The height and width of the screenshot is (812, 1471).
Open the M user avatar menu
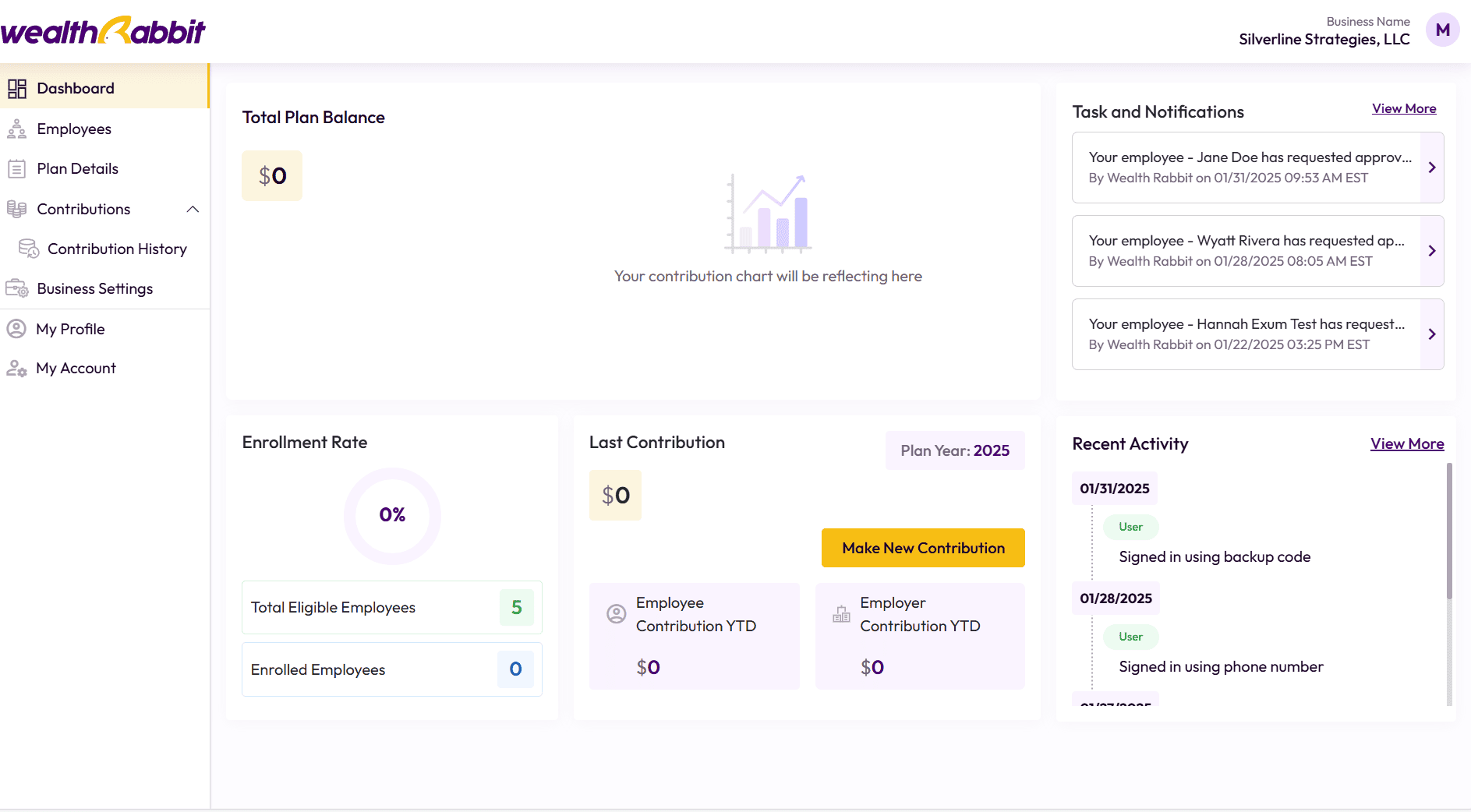[x=1442, y=30]
